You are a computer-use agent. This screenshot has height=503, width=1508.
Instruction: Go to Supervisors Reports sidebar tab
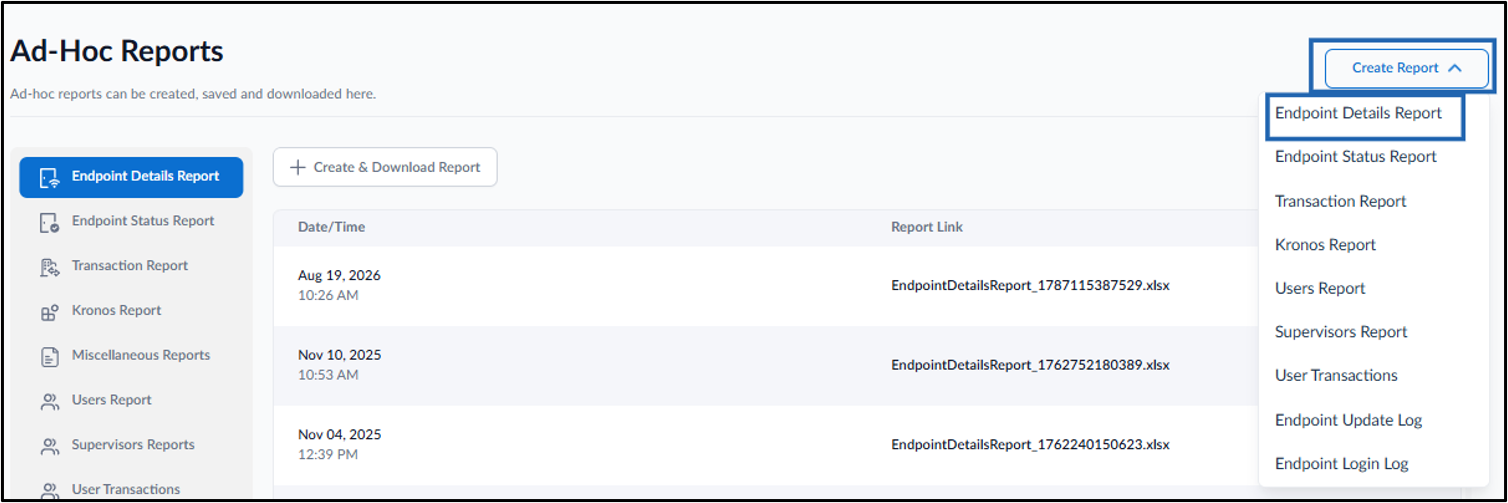(131, 445)
